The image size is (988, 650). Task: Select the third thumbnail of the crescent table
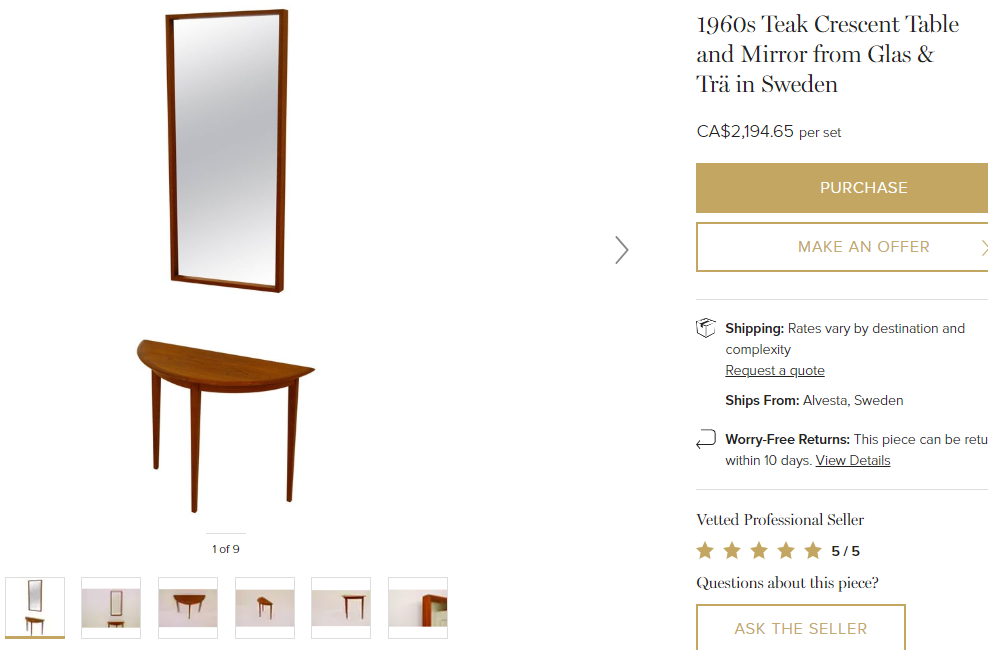coord(187,607)
